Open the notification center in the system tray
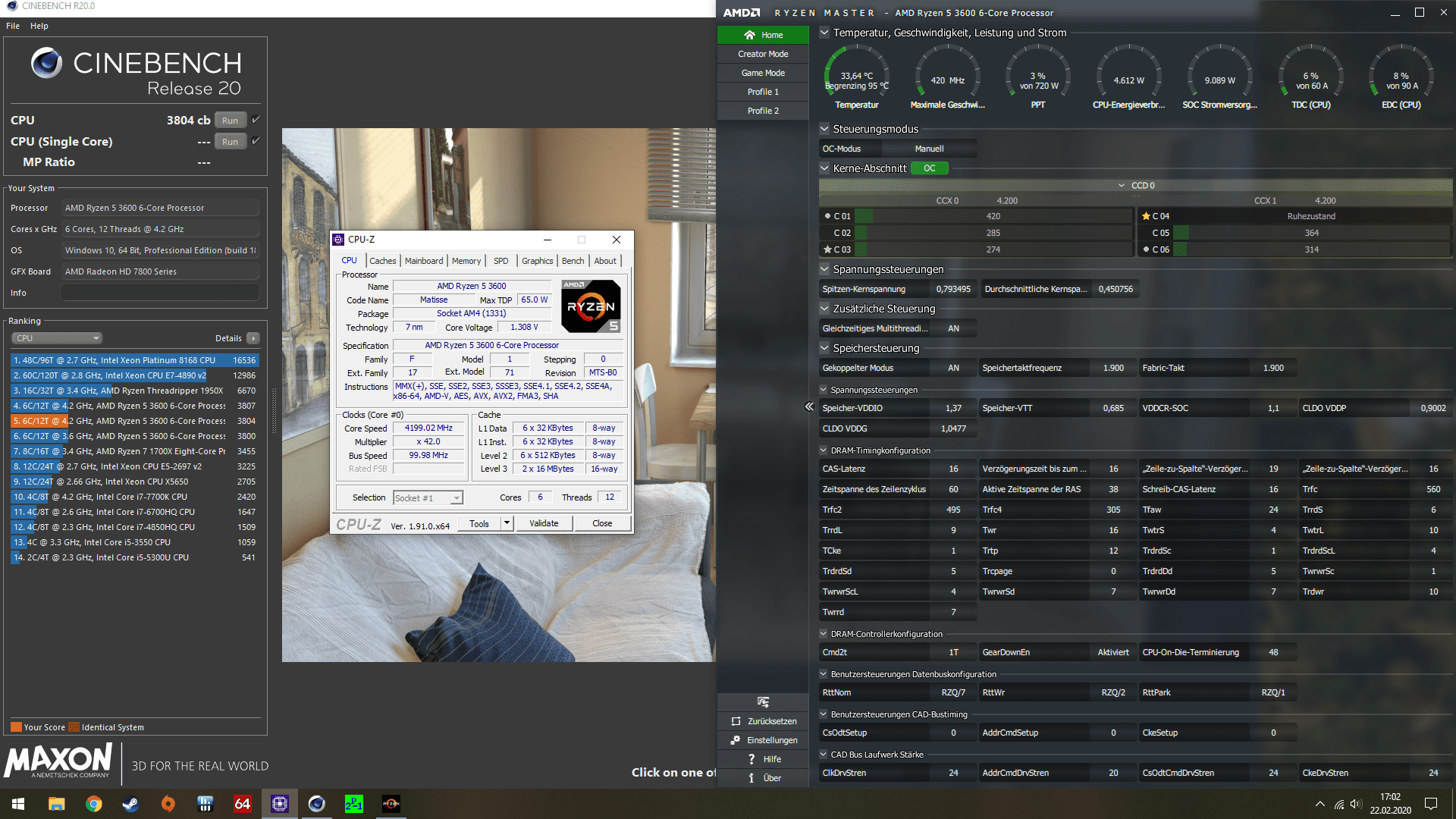The height and width of the screenshot is (819, 1456). tap(1431, 804)
